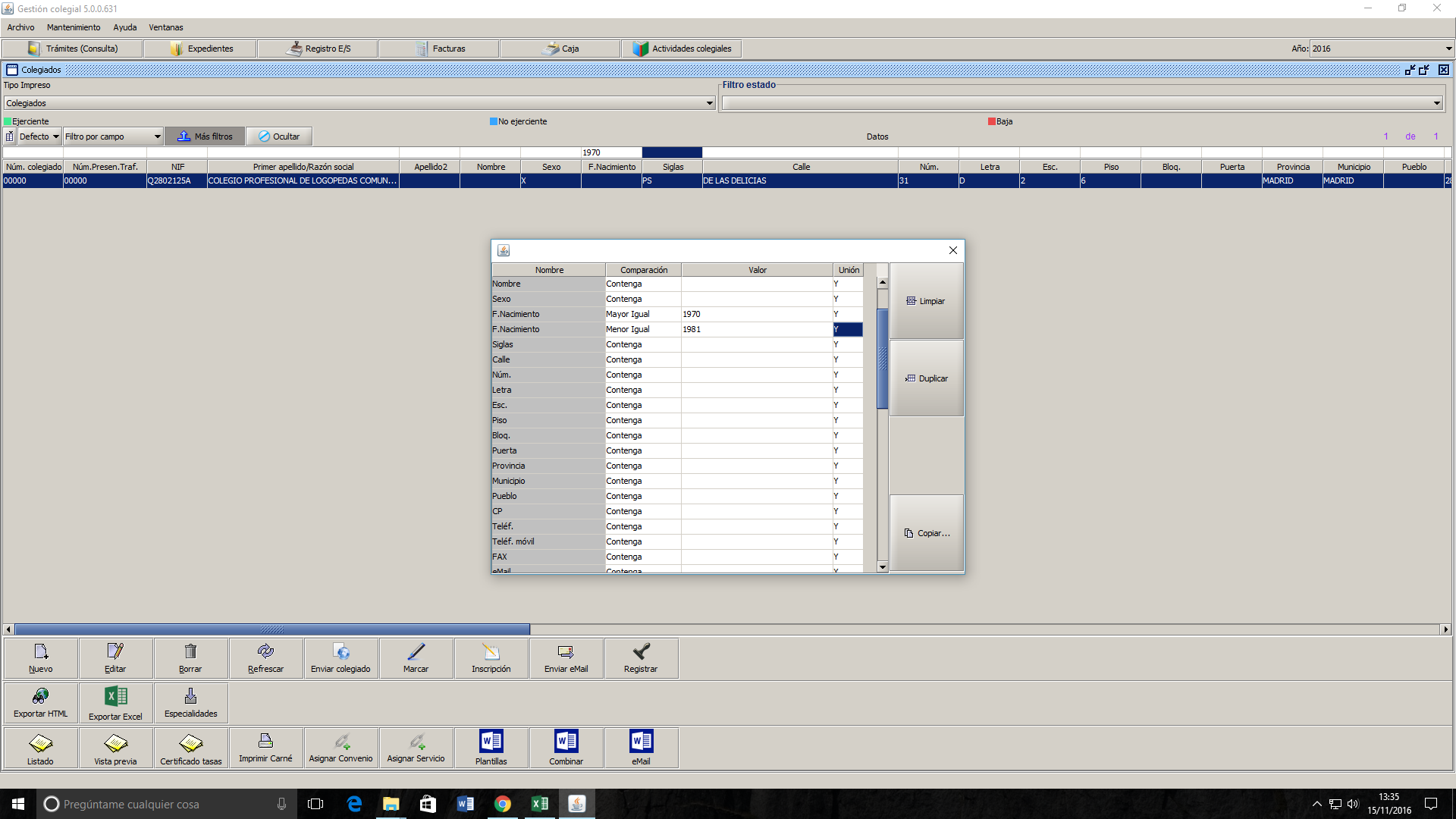Expand the Tipo Impreso Colegiados dropdown
1456x819 pixels.
(x=709, y=103)
